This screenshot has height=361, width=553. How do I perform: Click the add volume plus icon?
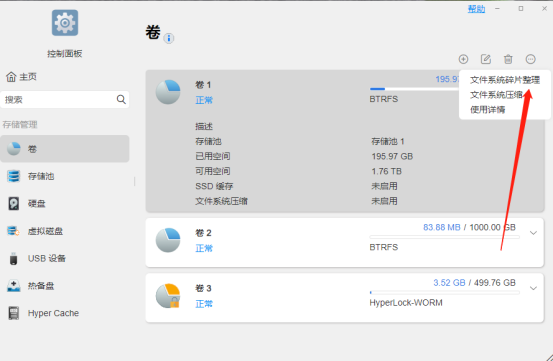coord(463,59)
